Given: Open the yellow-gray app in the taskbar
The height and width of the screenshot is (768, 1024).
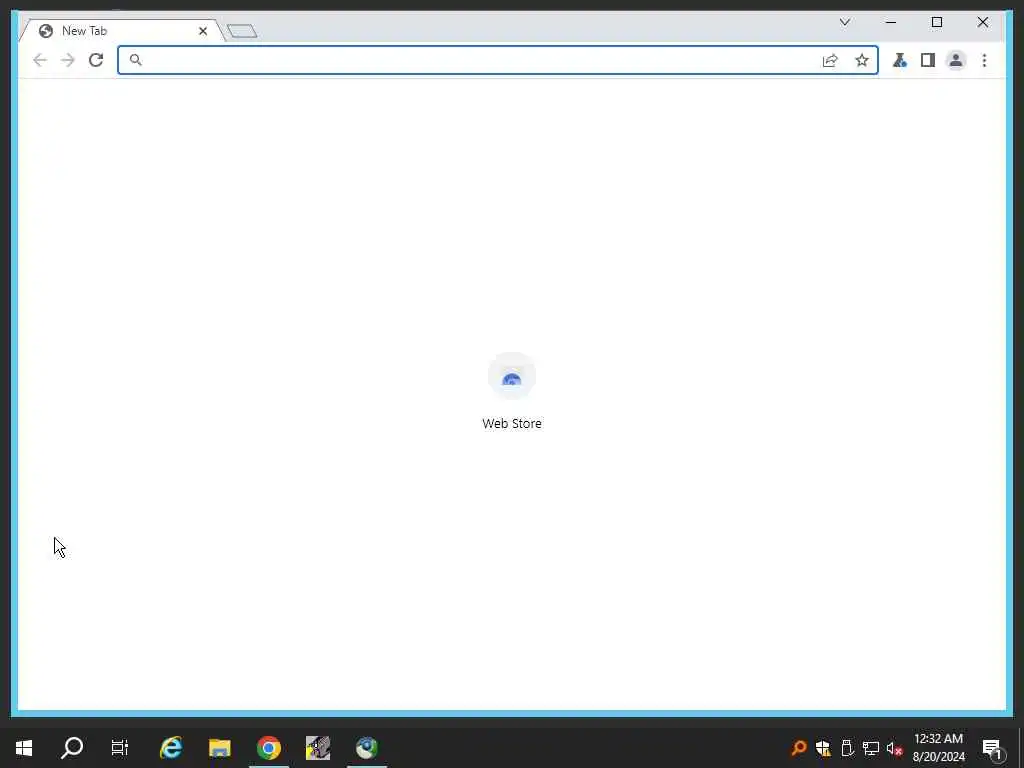Looking at the screenshot, I should 318,748.
